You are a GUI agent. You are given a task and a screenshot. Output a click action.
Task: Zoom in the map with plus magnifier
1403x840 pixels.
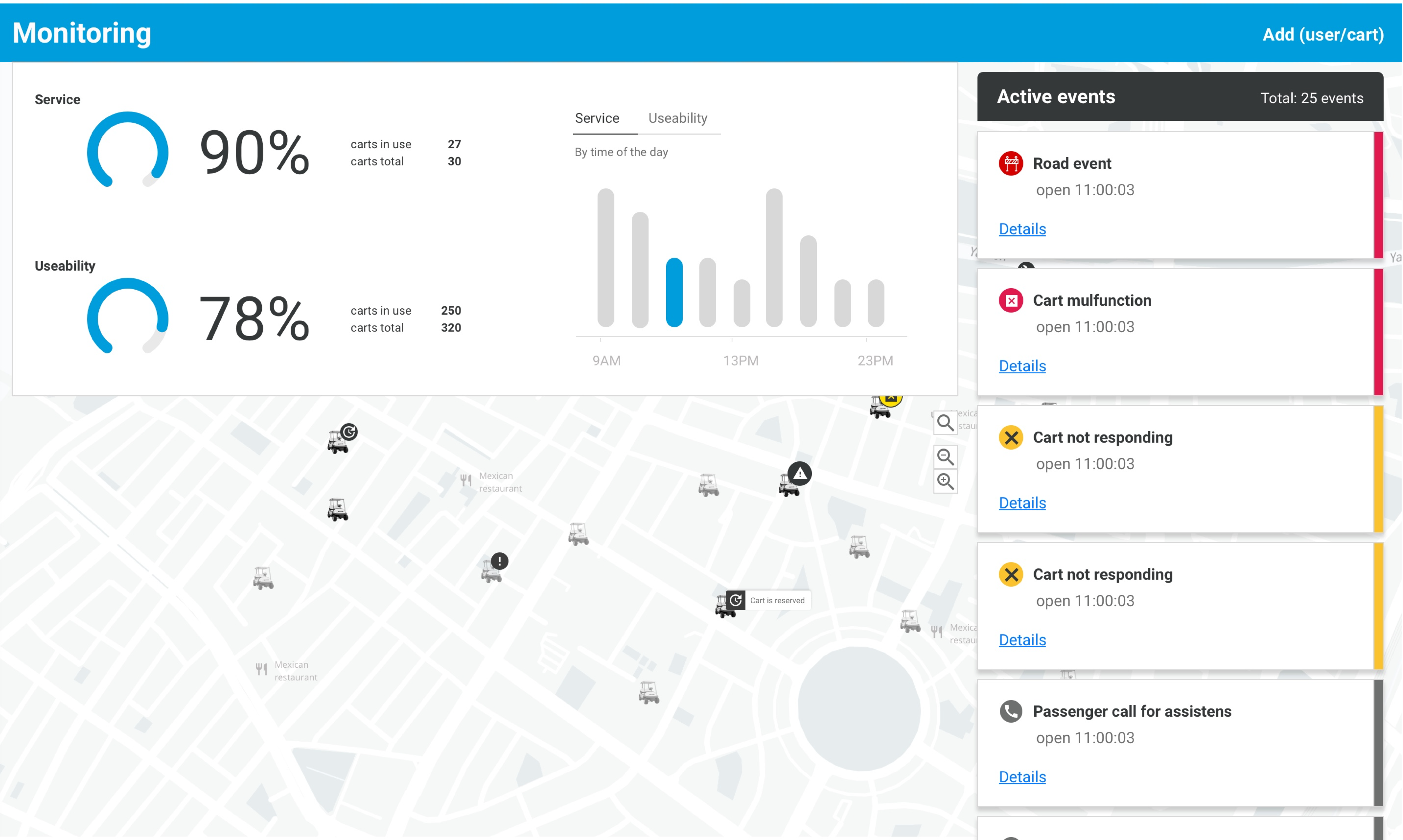pos(945,481)
